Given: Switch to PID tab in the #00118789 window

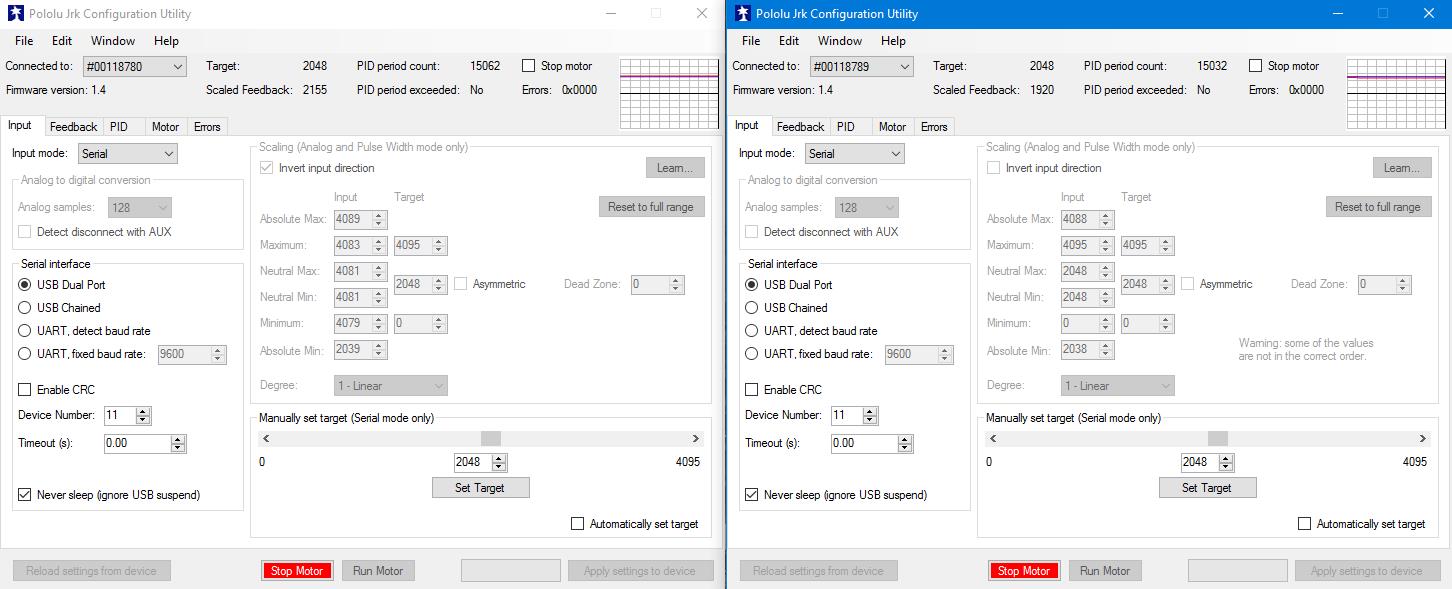Looking at the screenshot, I should point(846,127).
